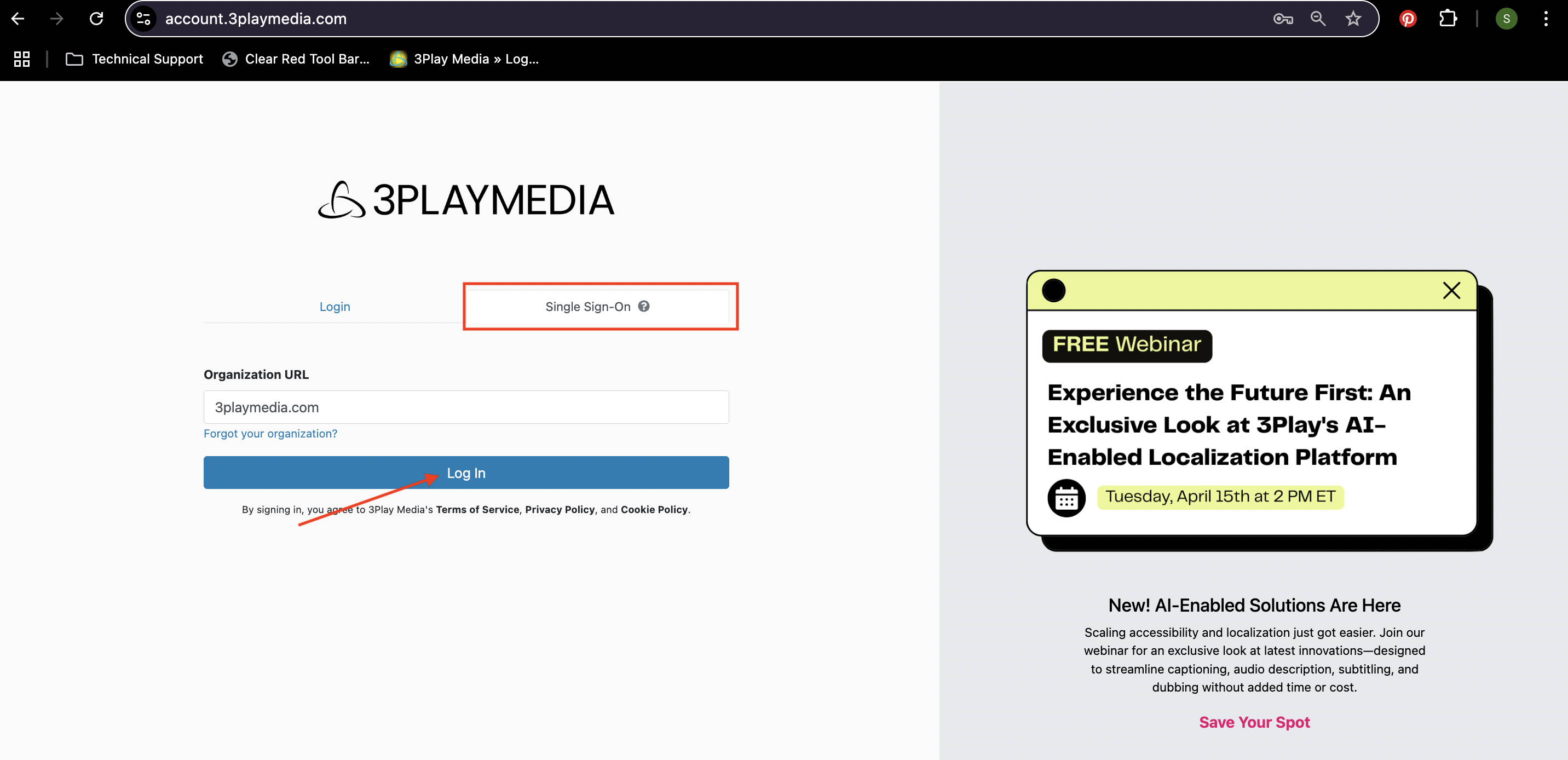This screenshot has height=760, width=1568.
Task: Click the address bar URL text
Action: [x=256, y=19]
